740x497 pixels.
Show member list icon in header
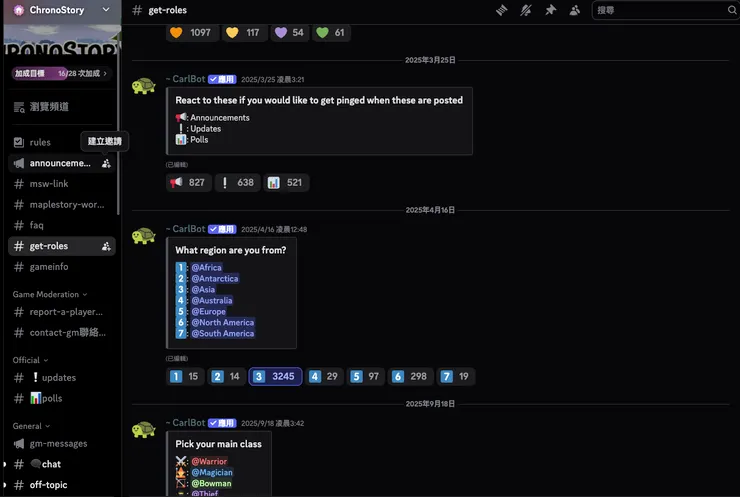pyautogui.click(x=574, y=10)
